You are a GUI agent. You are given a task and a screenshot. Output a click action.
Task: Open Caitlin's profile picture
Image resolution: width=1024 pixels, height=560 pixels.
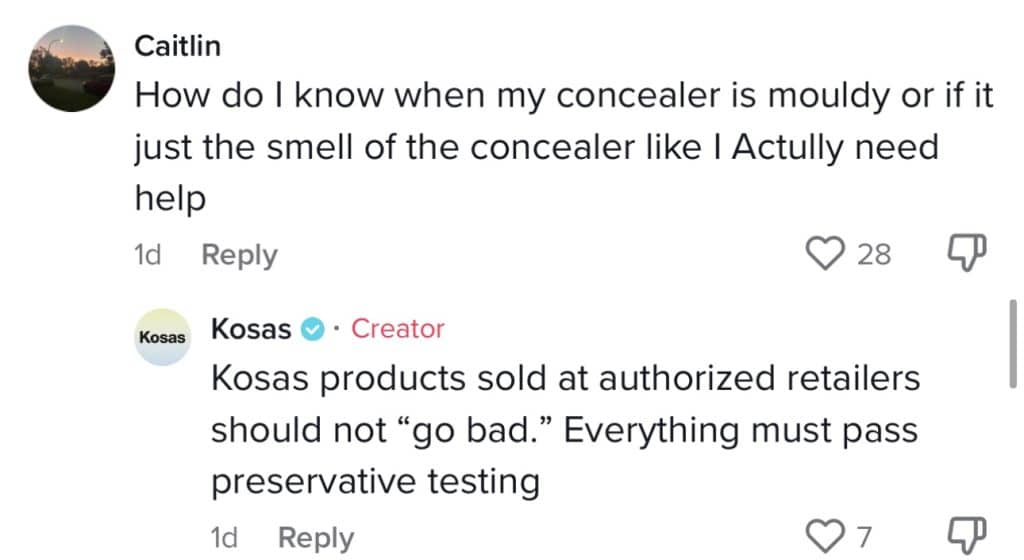pos(72,69)
